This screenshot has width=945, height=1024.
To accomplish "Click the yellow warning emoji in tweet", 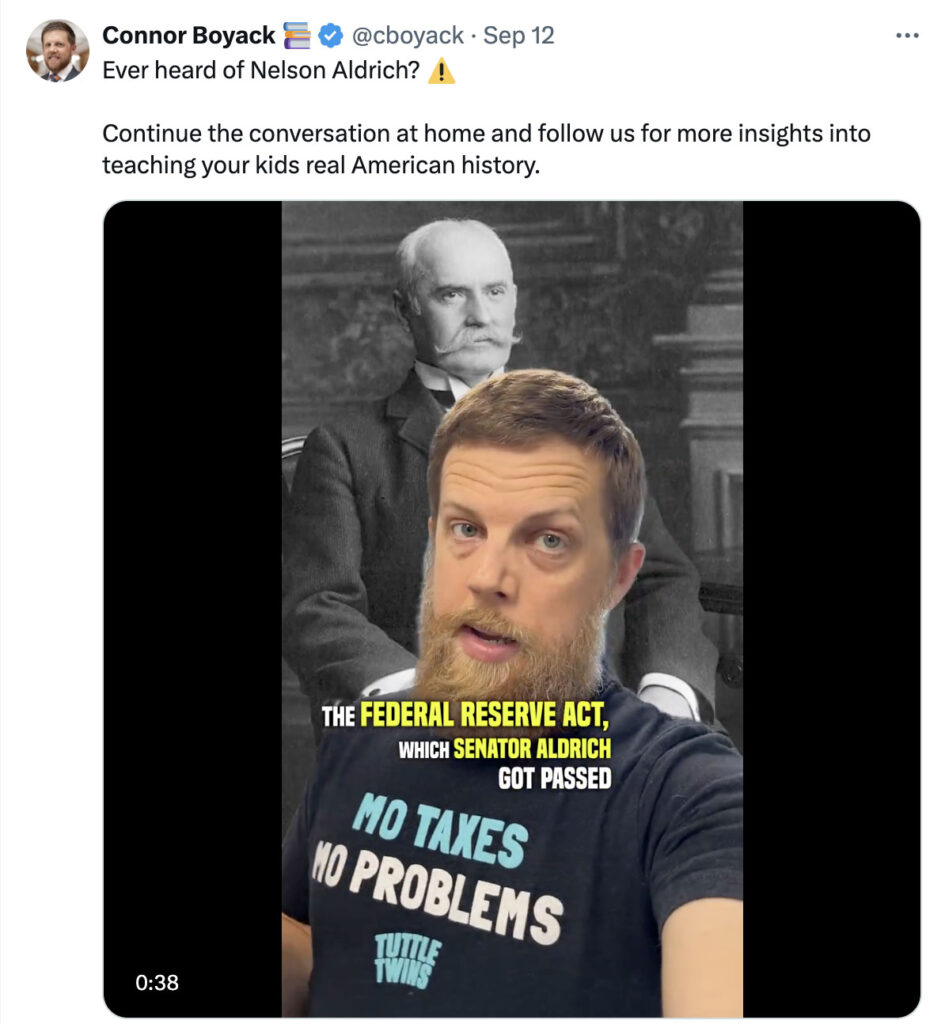I will [441, 73].
